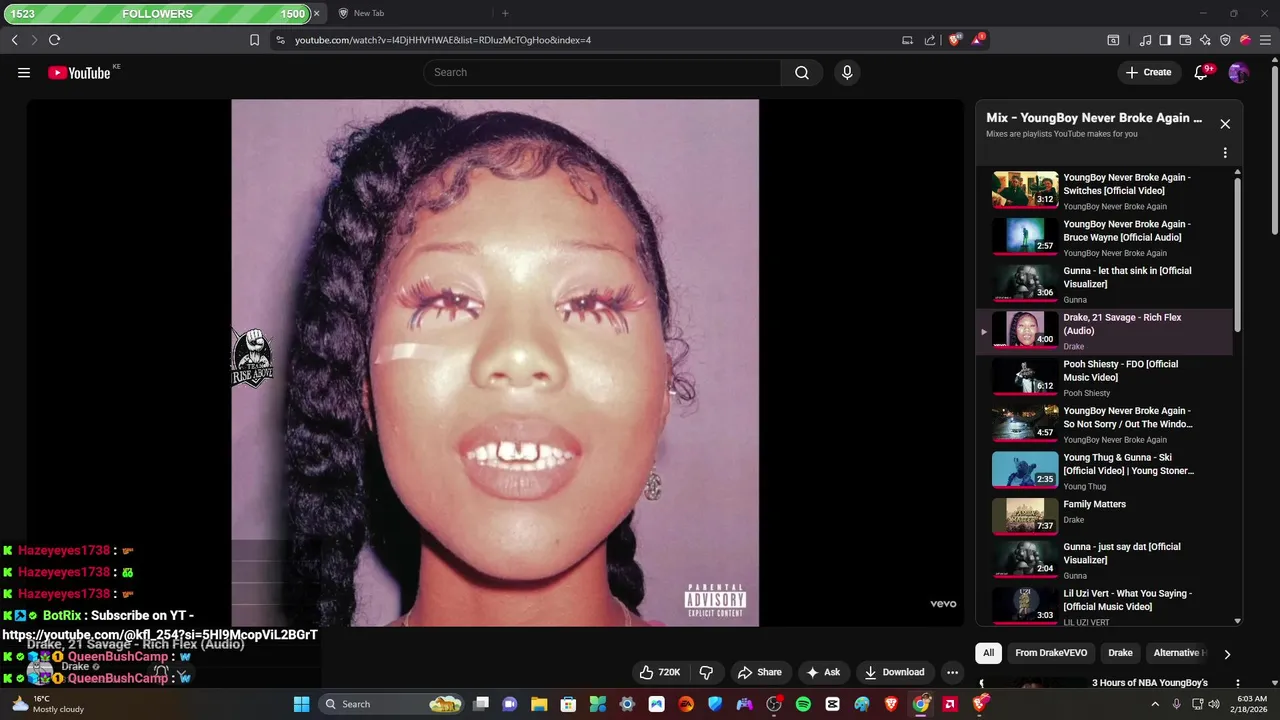This screenshot has height=720, width=1280.
Task: Start voice search with the microphone
Action: click(x=847, y=72)
